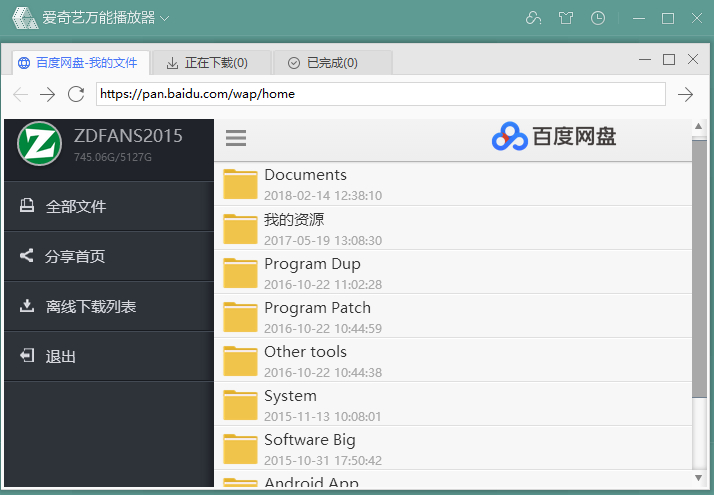
Task: Open the history clock icon
Action: click(x=598, y=18)
